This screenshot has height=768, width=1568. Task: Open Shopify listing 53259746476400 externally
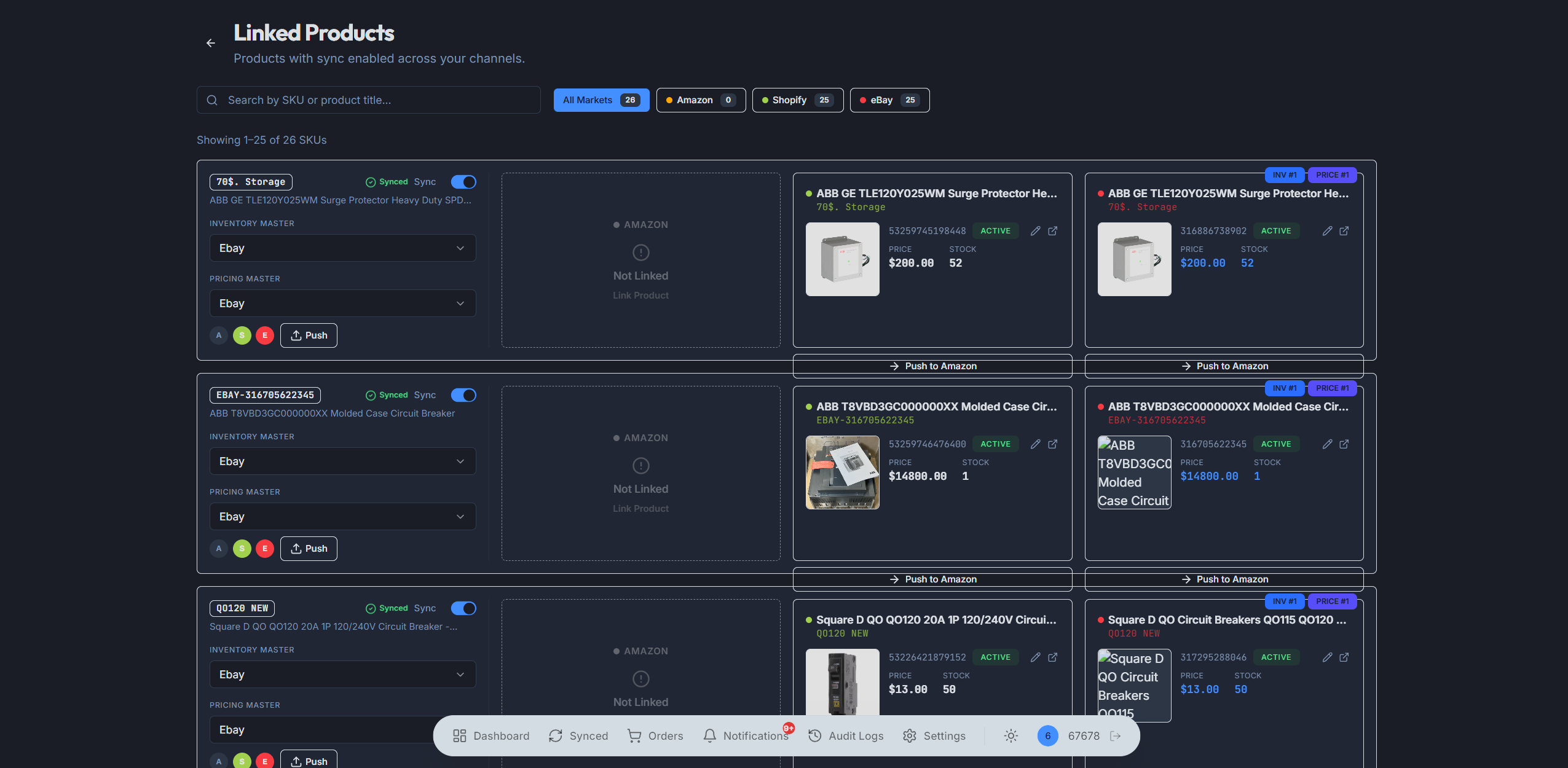pyautogui.click(x=1053, y=444)
